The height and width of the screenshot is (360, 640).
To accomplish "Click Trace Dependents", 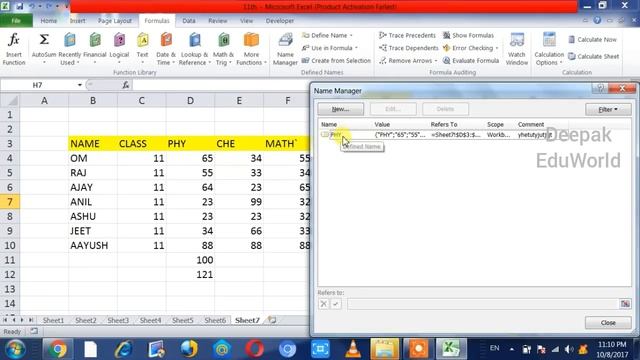I will point(409,48).
